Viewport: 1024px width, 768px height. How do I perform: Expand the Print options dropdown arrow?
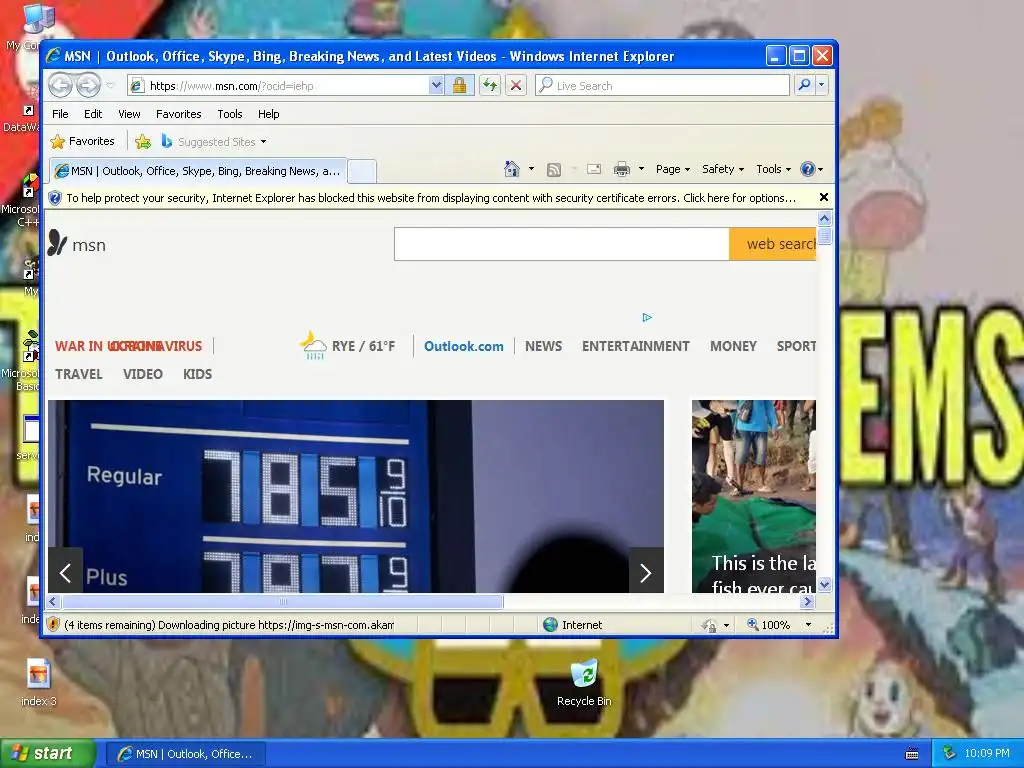tap(641, 169)
